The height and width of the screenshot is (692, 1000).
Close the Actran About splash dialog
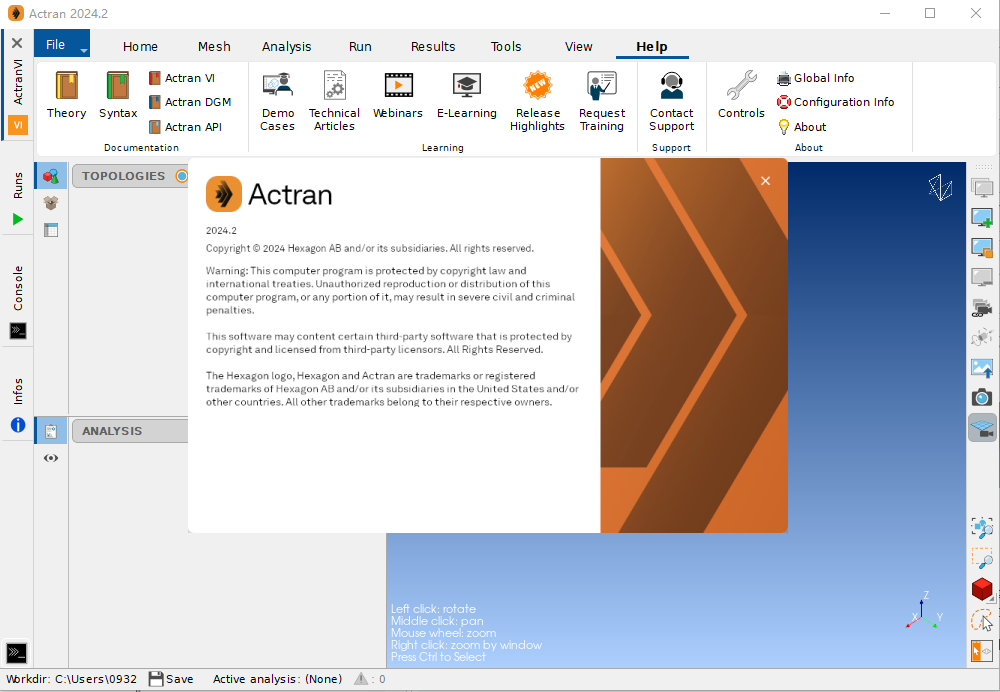pyautogui.click(x=765, y=181)
